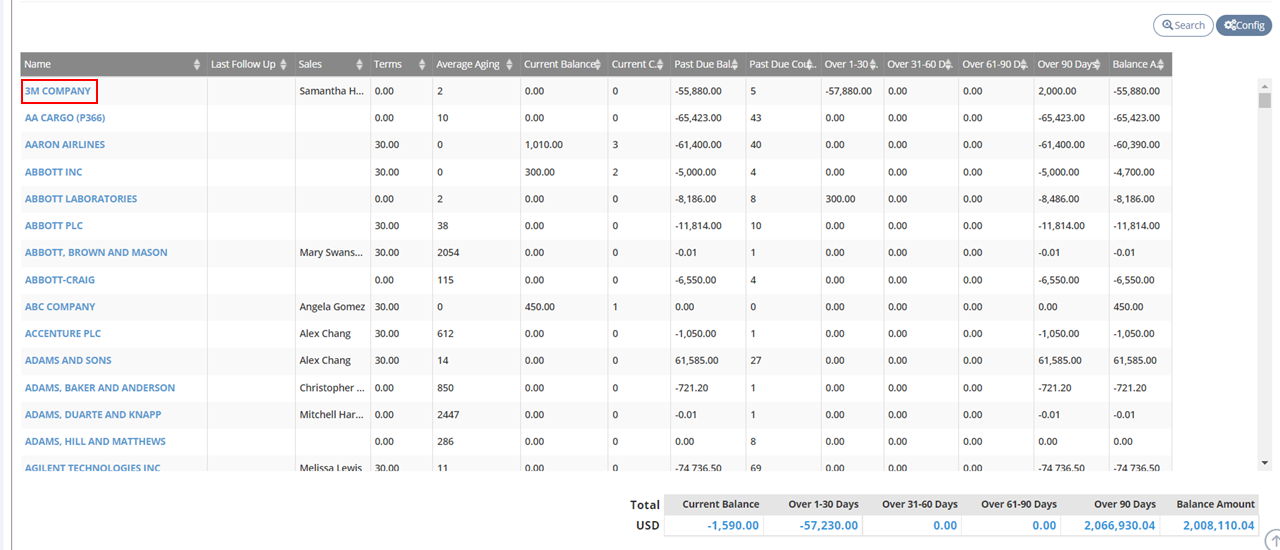Image resolution: width=1280 pixels, height=550 pixels.
Task: Sort by the Over 90 Days column
Action: tap(1097, 65)
